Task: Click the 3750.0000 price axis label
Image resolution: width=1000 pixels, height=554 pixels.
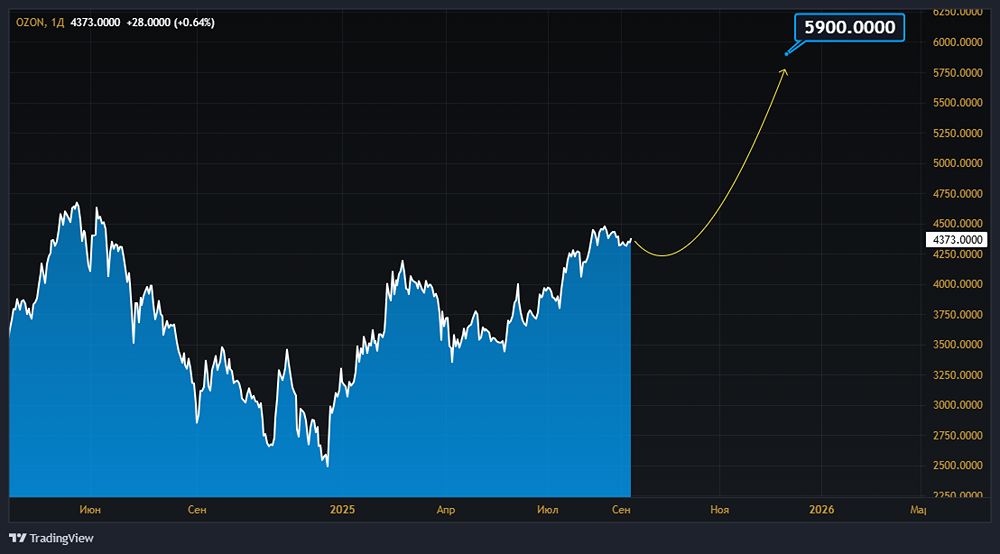Action: 957,314
